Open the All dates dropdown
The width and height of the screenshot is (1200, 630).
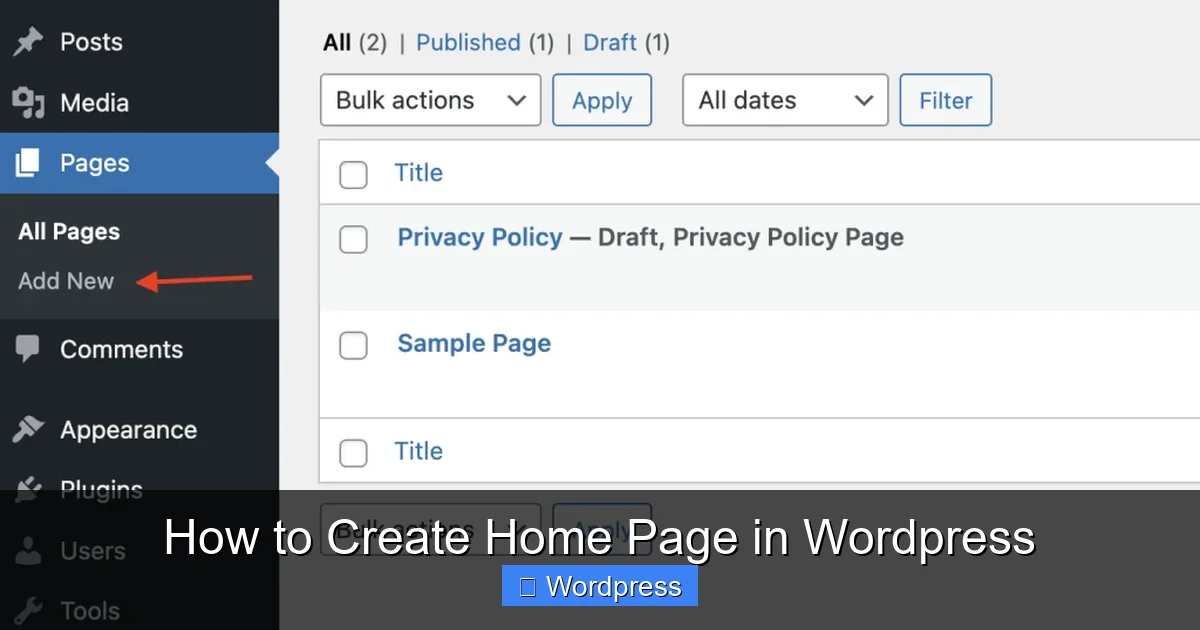coord(785,100)
